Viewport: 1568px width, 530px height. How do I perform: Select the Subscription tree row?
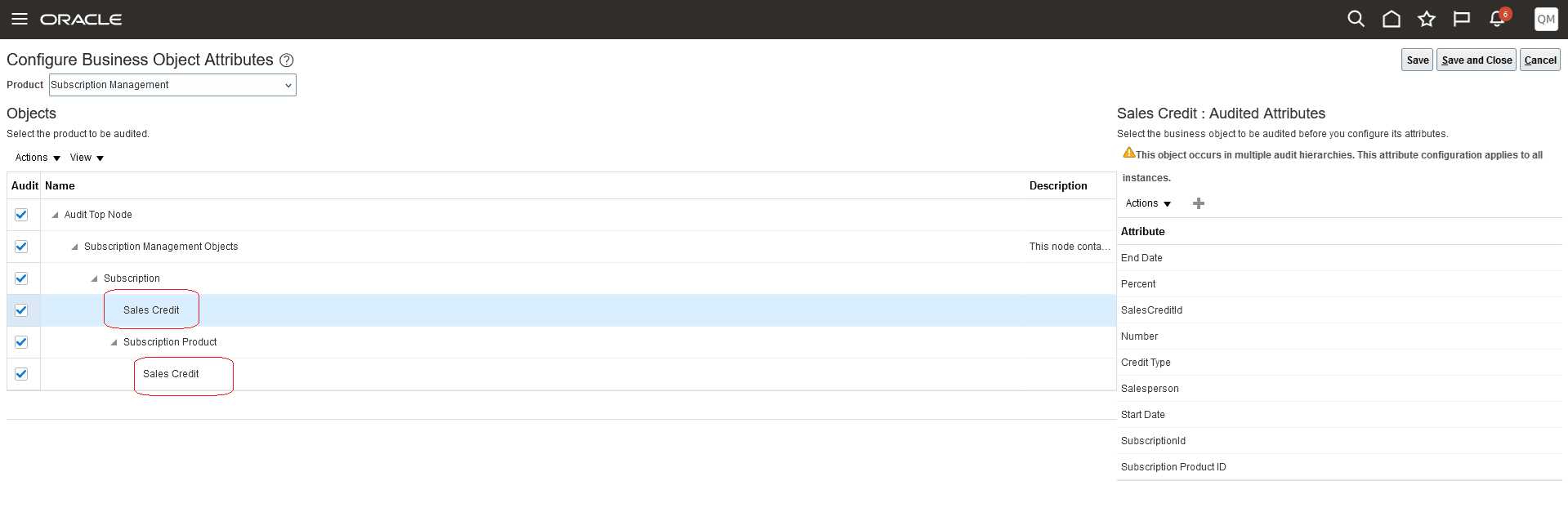tap(132, 278)
